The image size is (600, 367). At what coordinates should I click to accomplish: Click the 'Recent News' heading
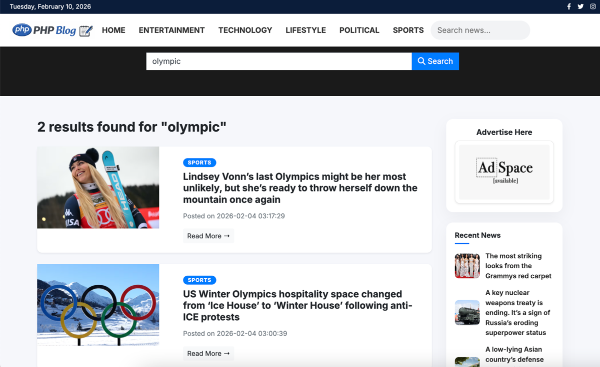[x=478, y=235]
